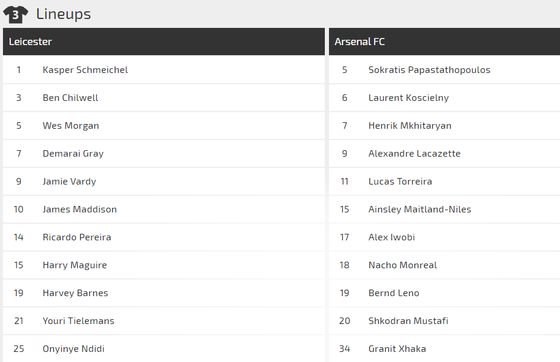Click the Lineups jersey icon
Viewport: 560px width, 362px height.
[15, 14]
